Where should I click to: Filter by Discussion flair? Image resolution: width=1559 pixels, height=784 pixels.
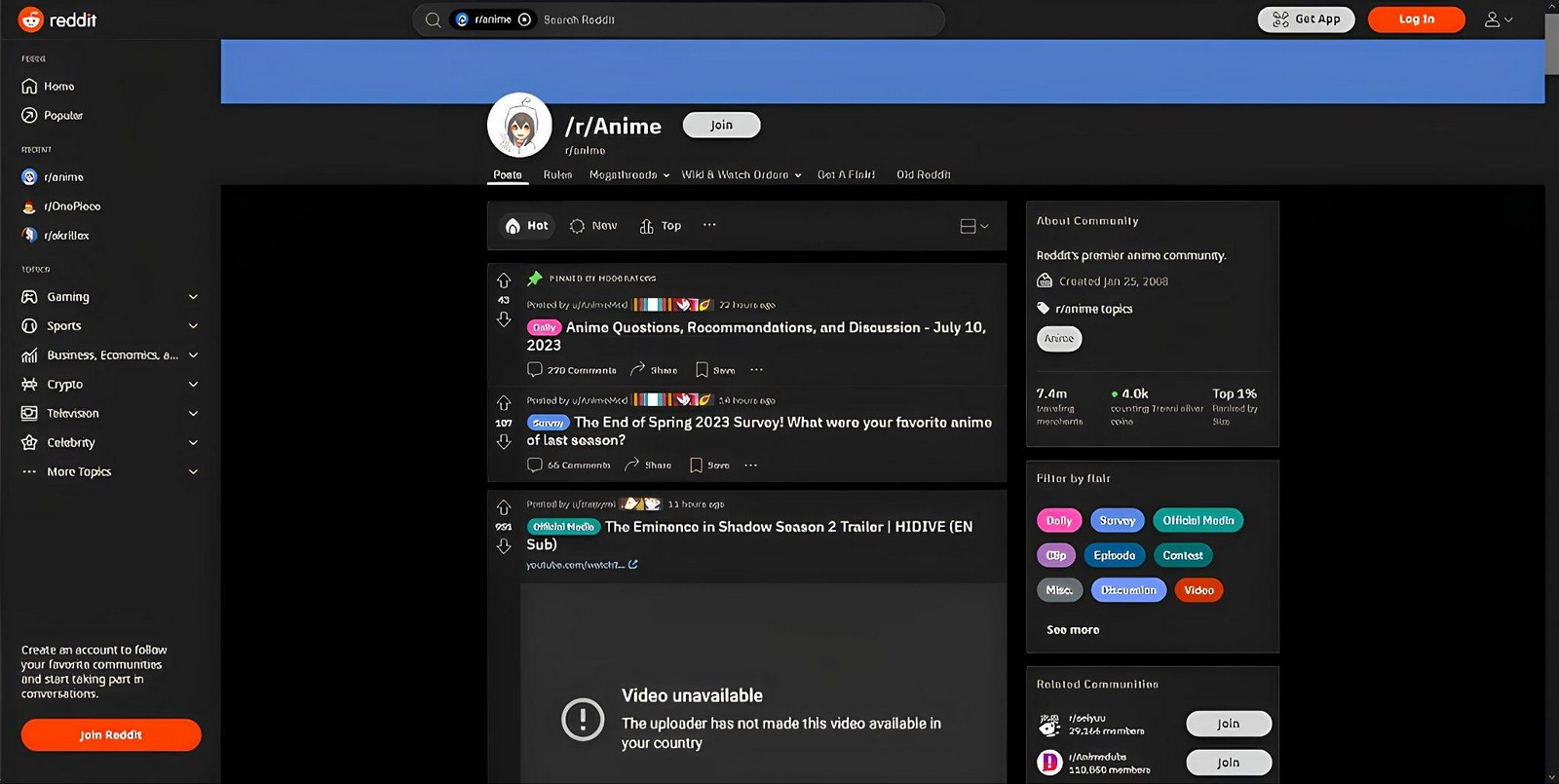[1128, 590]
